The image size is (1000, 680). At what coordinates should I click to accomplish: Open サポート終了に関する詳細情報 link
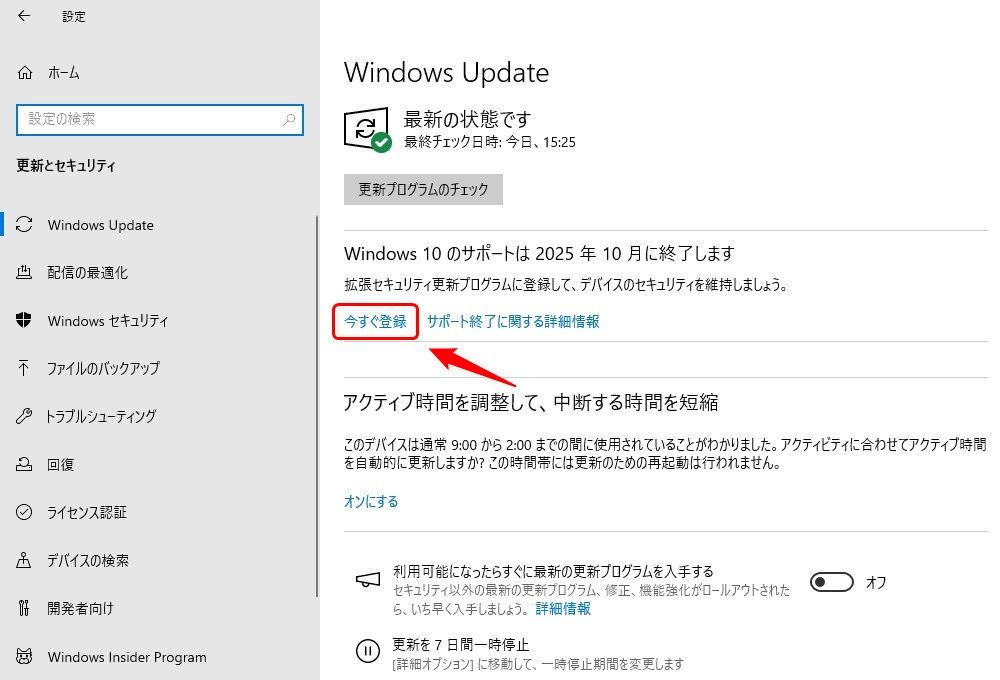(513, 322)
